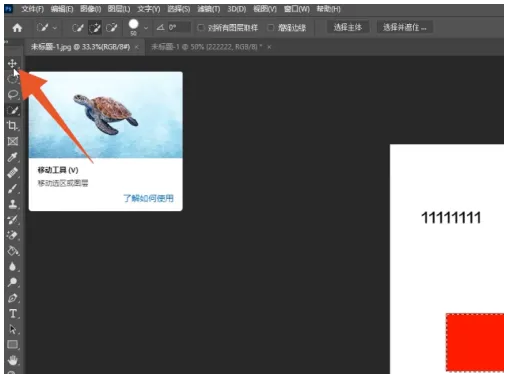Select the Rectangle shape tool
The width and height of the screenshot is (508, 374).
(13, 344)
